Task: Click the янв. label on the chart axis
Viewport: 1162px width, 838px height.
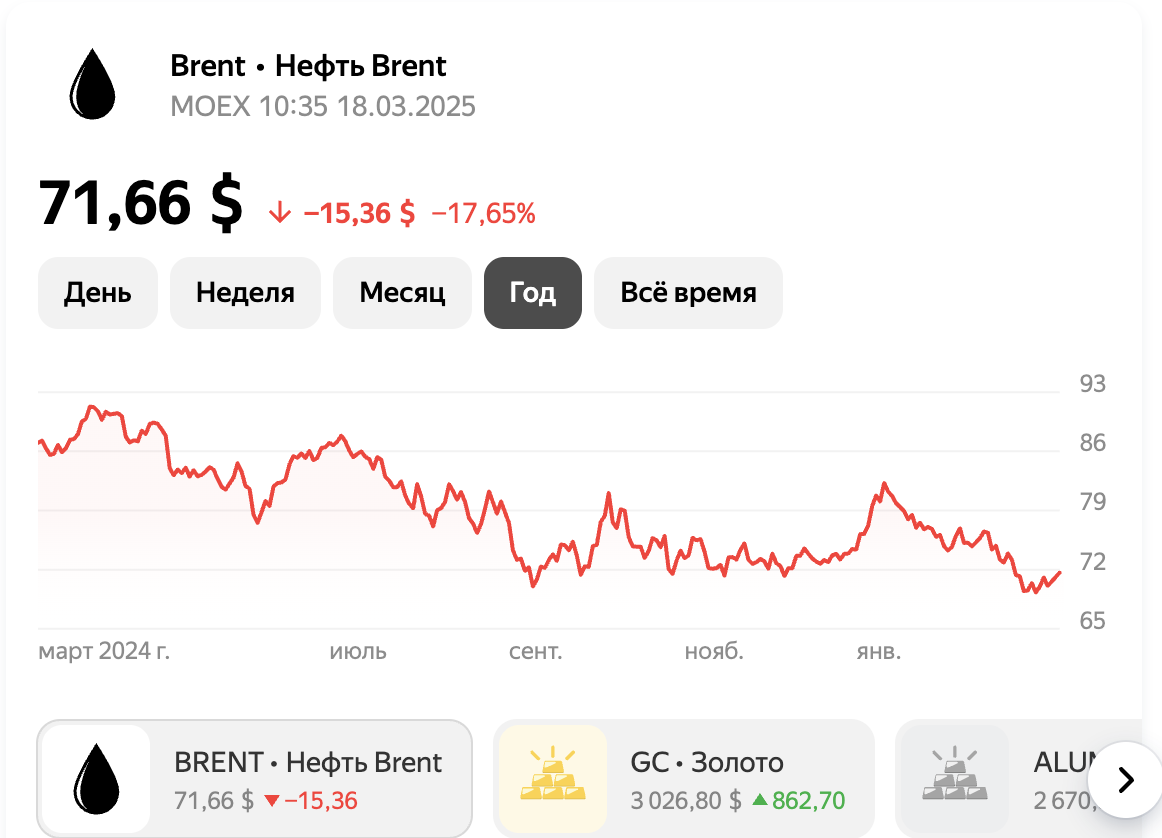Action: [x=880, y=651]
